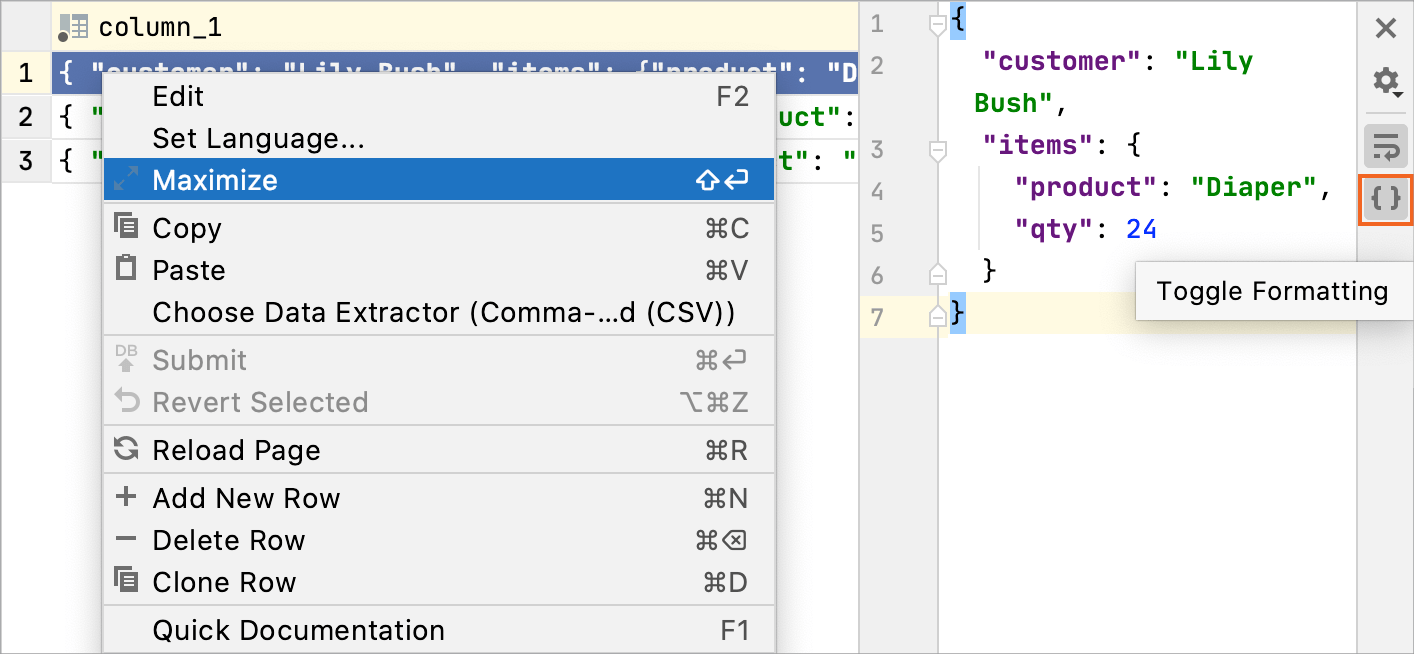This screenshot has height=654, width=1414.
Task: Open Quick Documentation from the context menu
Action: coord(298,630)
